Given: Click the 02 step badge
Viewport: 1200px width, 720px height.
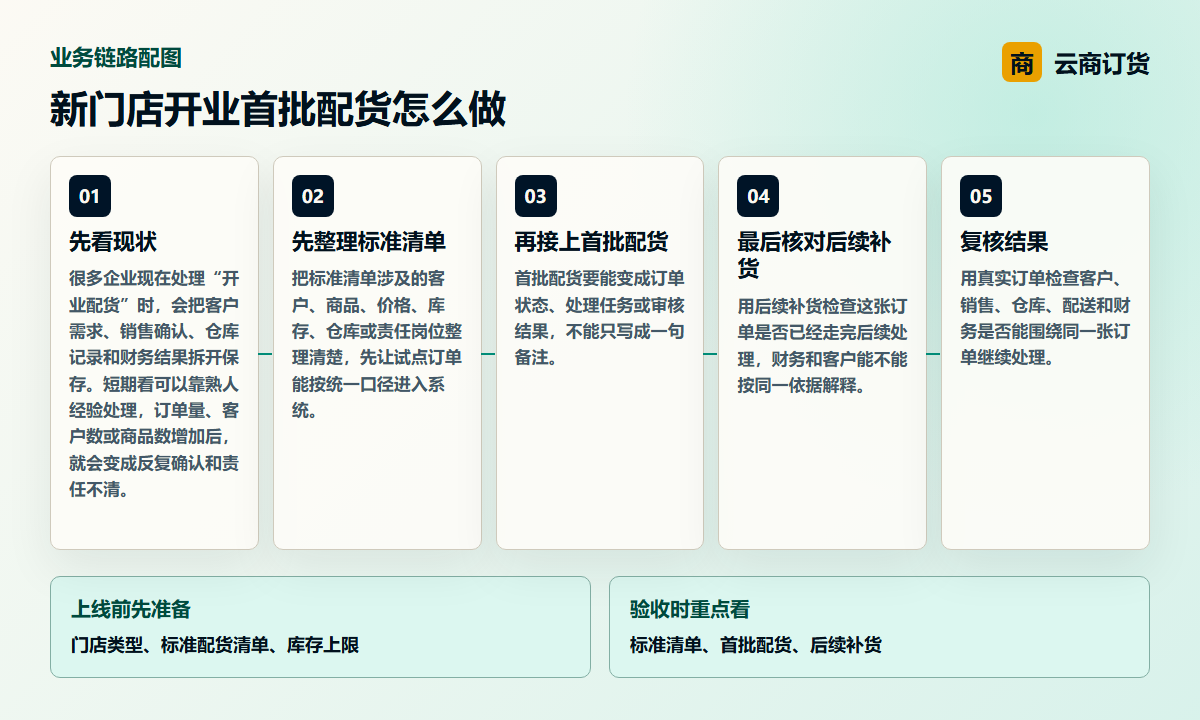Looking at the screenshot, I should [313, 196].
